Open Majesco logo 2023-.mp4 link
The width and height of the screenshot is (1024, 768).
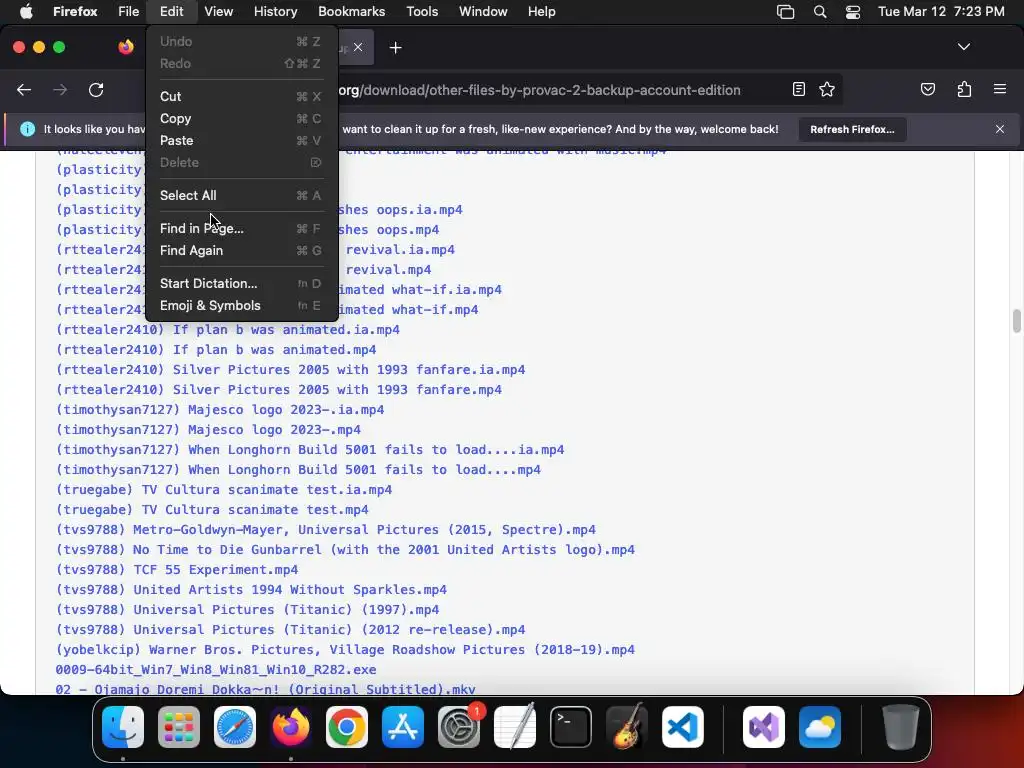pos(208,430)
